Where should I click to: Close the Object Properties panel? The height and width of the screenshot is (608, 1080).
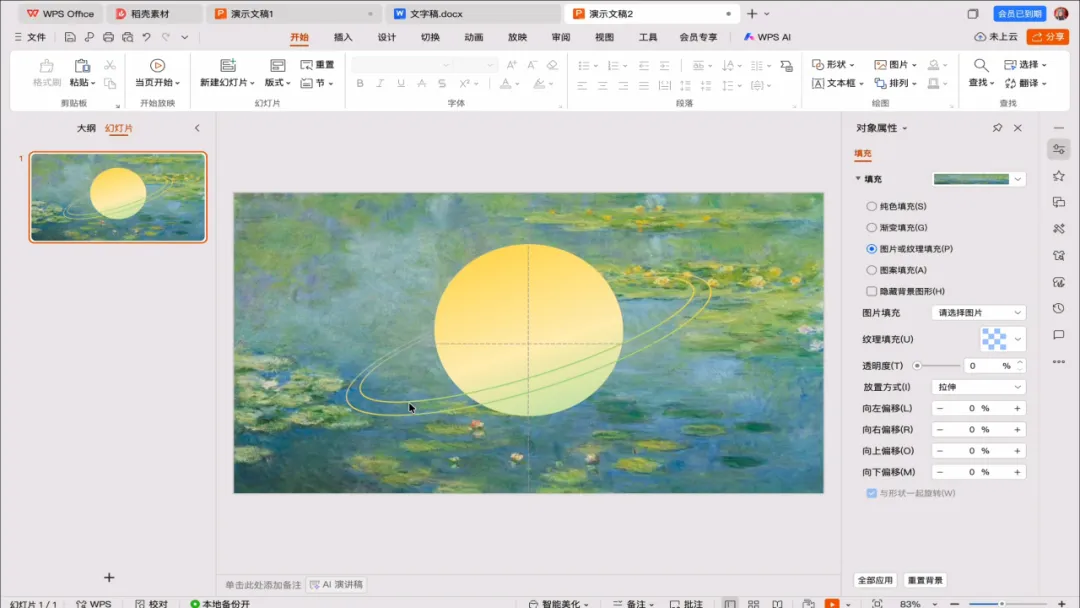1018,128
